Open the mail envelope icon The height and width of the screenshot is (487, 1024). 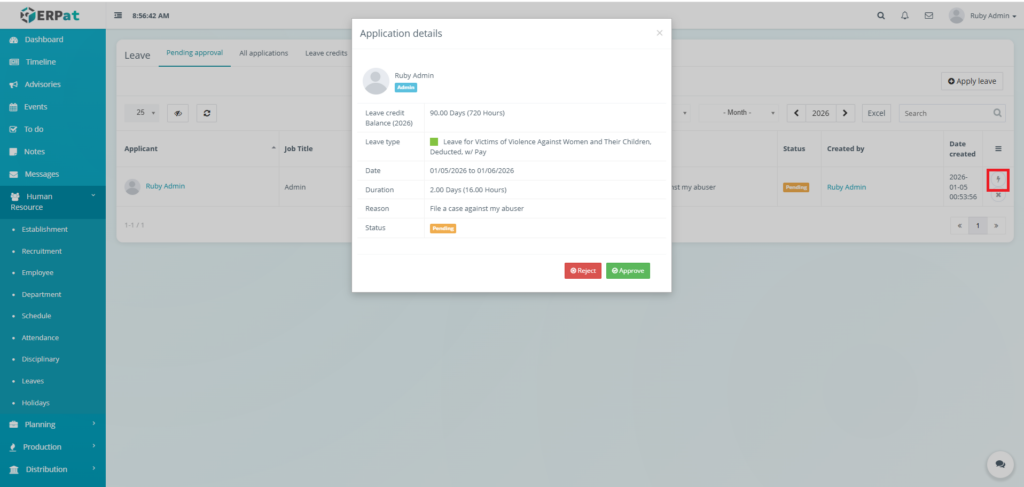[x=929, y=16]
